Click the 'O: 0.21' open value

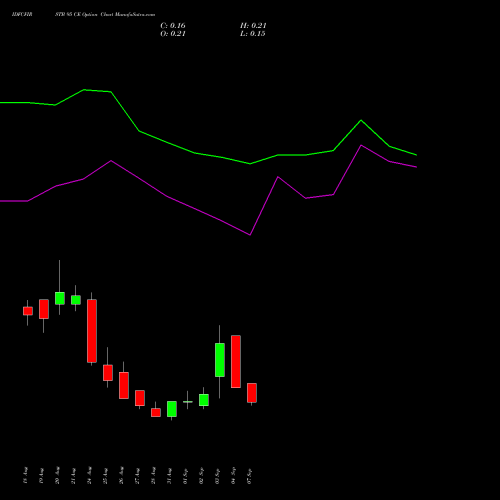click(173, 34)
